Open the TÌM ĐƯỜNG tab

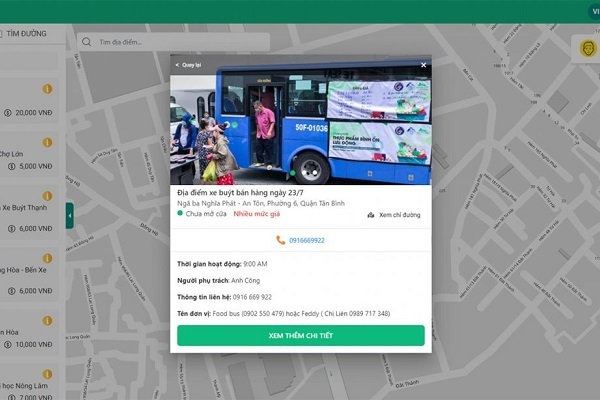[x=26, y=34]
